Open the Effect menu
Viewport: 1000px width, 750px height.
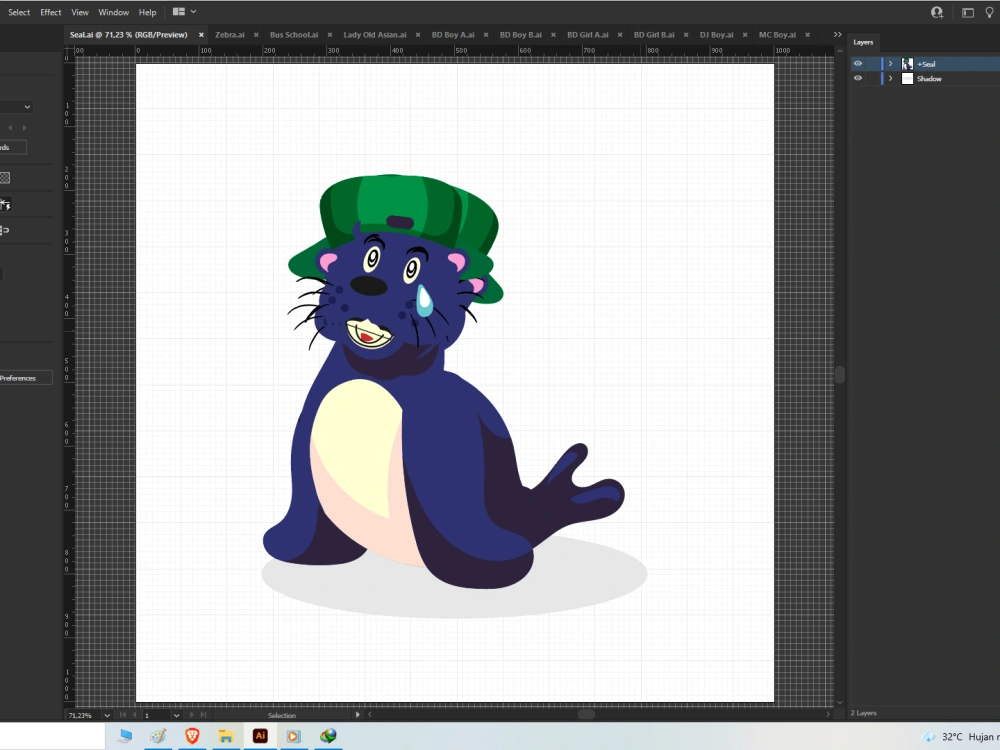point(50,12)
